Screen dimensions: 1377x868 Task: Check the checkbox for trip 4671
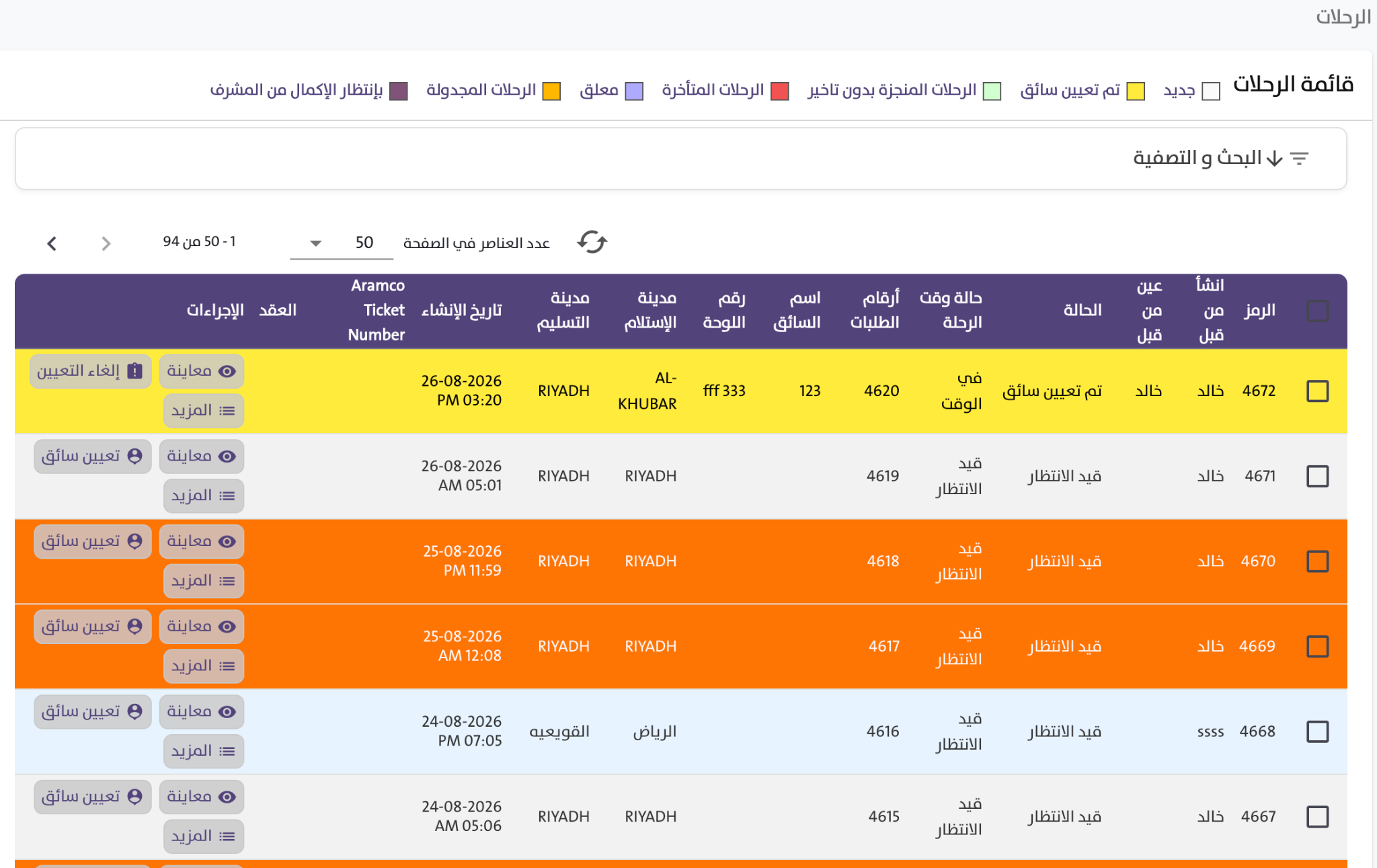(x=1317, y=476)
